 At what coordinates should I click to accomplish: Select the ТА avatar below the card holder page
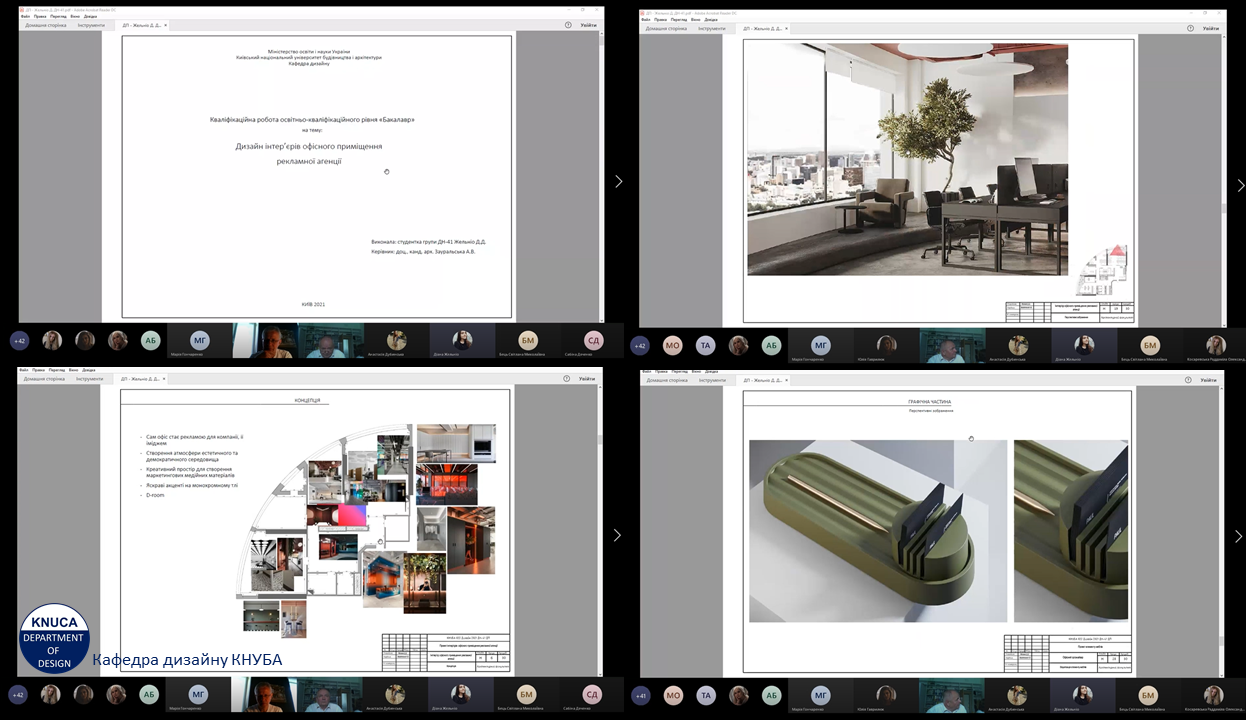(705, 695)
